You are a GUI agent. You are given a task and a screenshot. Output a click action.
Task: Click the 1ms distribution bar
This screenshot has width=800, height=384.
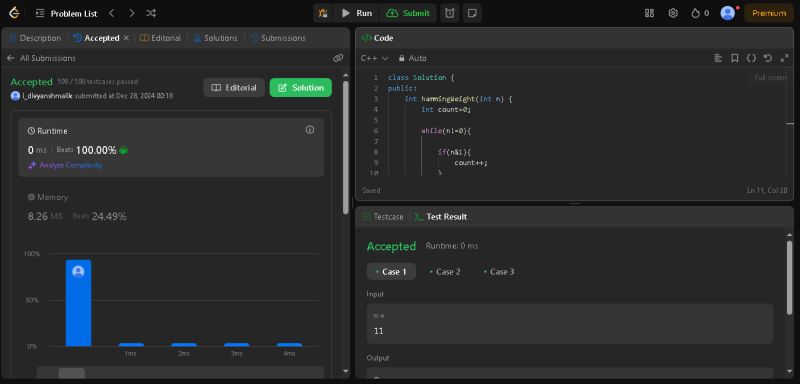coord(131,345)
